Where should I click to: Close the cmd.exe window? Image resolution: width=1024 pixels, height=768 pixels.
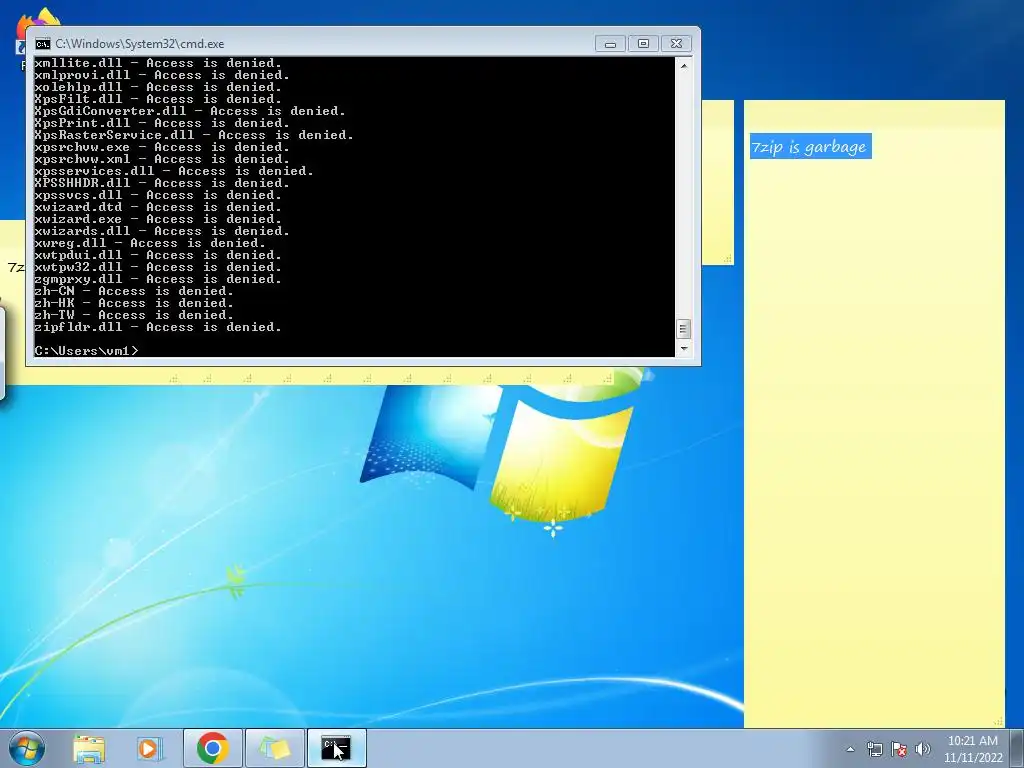(677, 44)
